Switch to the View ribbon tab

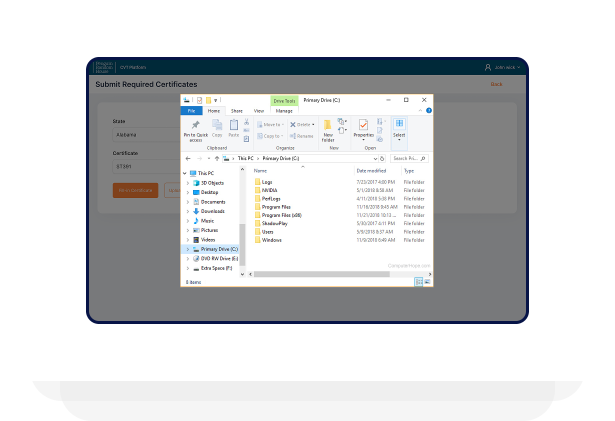[x=259, y=111]
